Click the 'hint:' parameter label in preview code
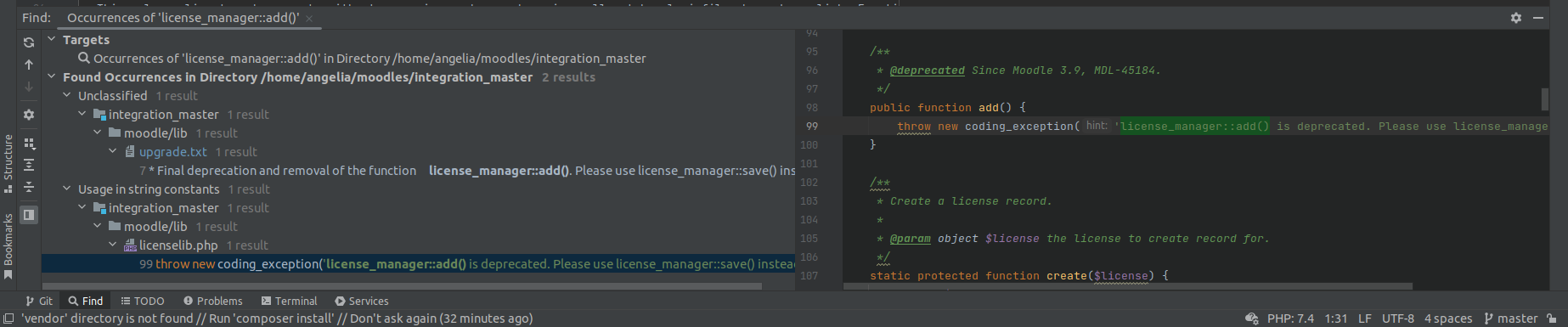 (x=1097, y=126)
